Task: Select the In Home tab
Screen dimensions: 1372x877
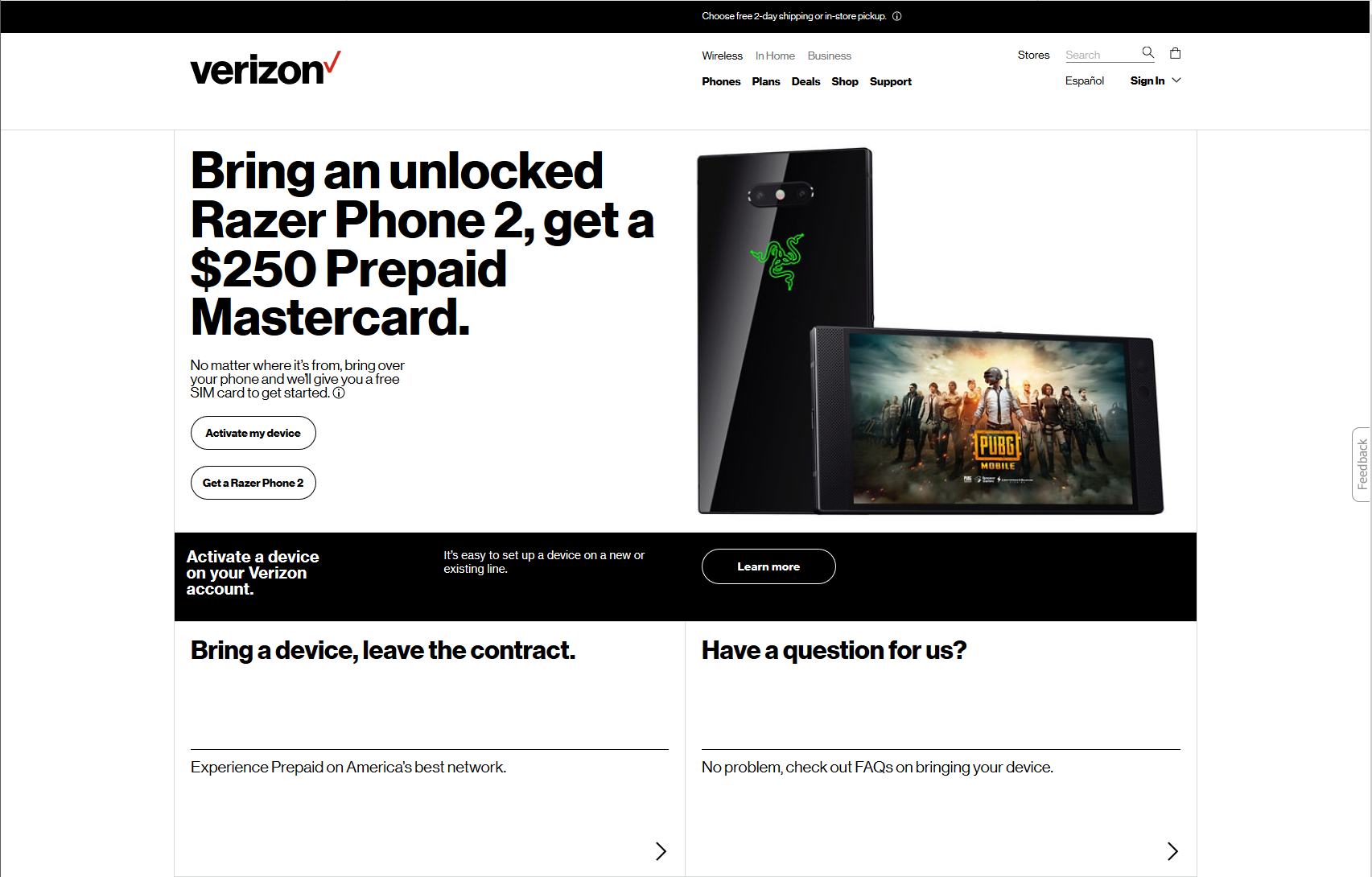Action: [775, 56]
